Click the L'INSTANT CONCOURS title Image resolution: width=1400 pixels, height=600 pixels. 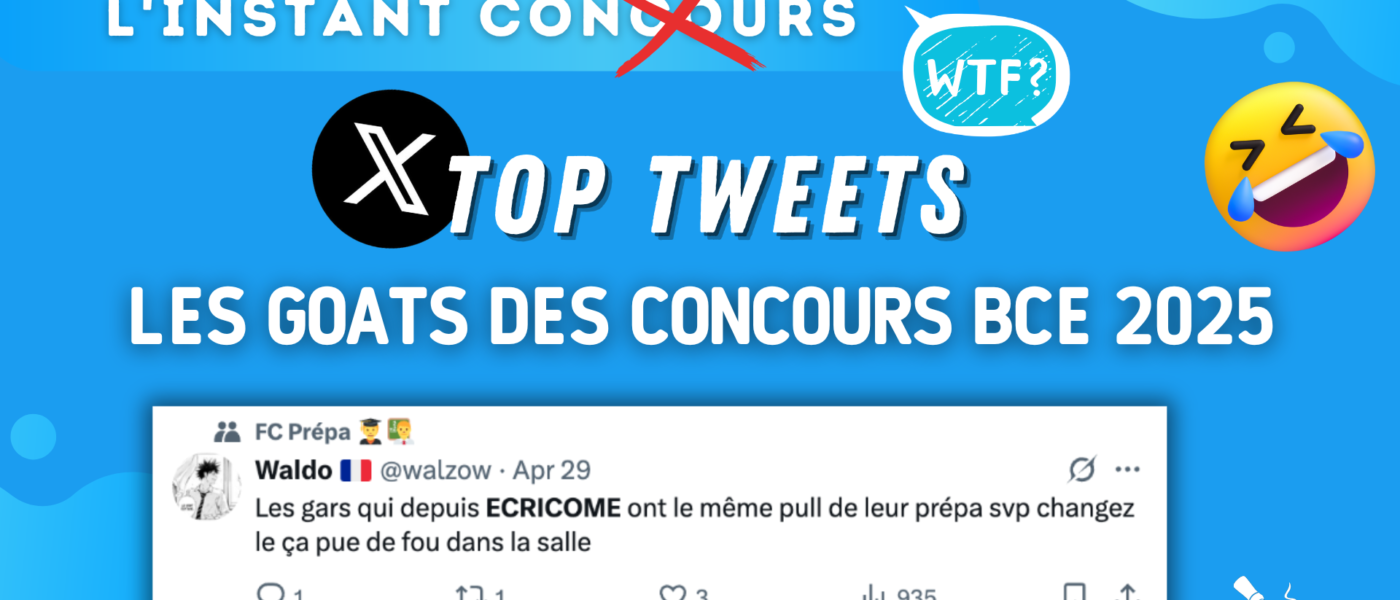click(x=481, y=20)
